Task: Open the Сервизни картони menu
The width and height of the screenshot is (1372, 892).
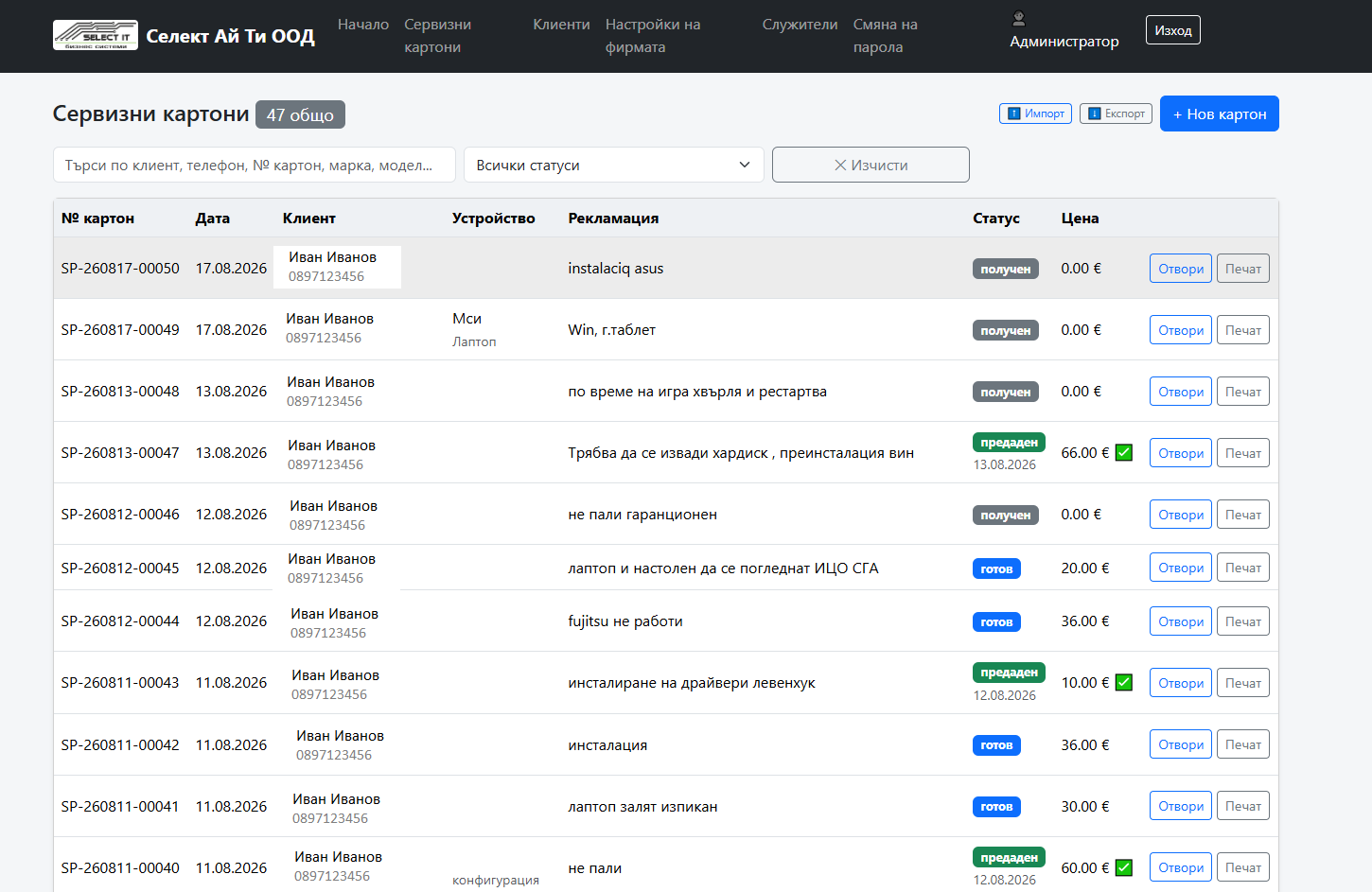Action: [437, 36]
